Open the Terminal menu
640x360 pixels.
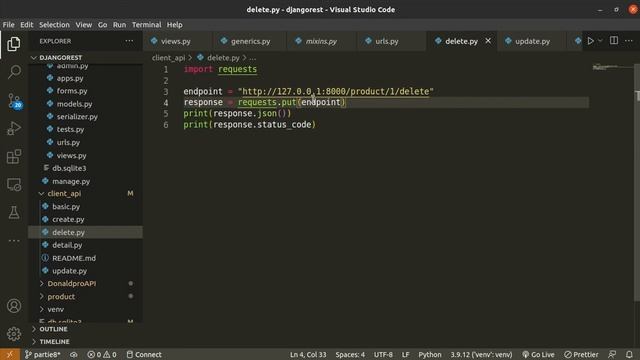tap(147, 24)
